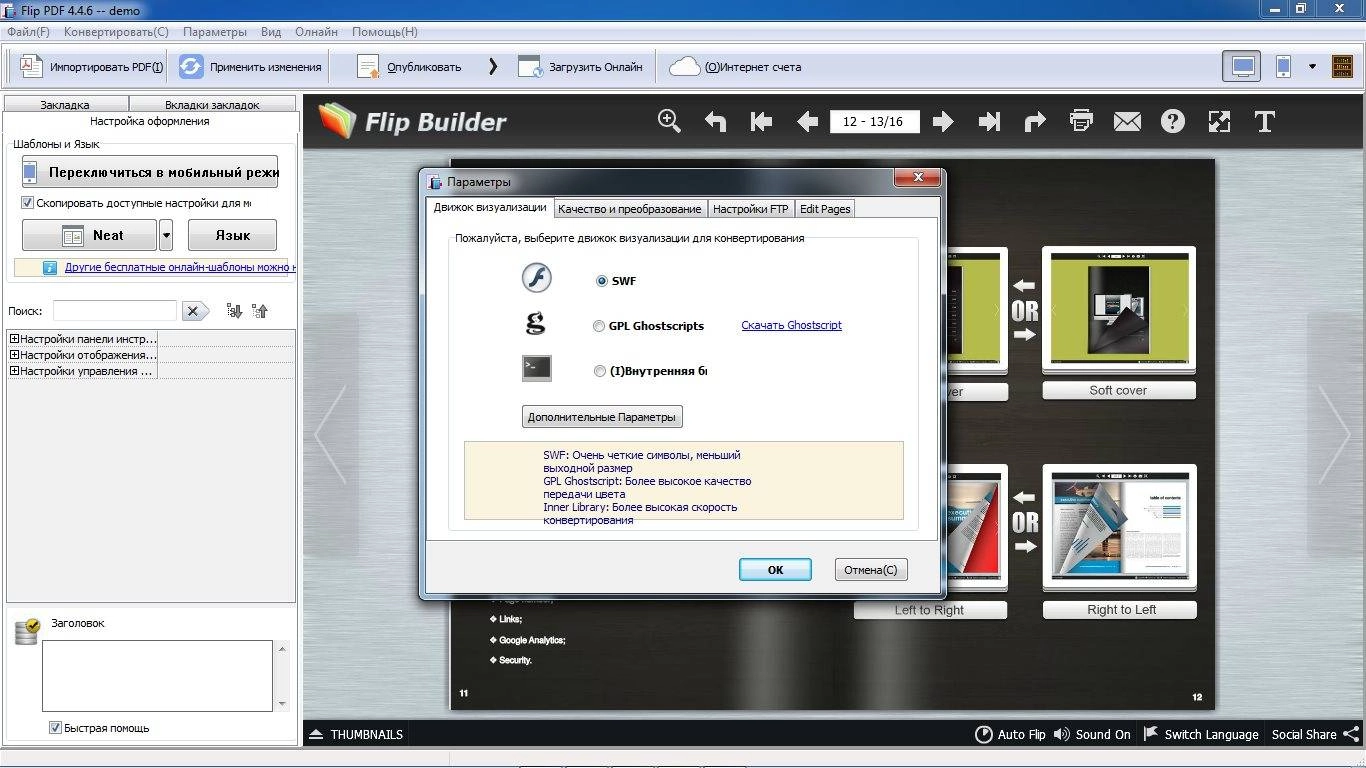Open the bookshelf icon at top right
This screenshot has height=768, width=1366.
pyautogui.click(x=1343, y=67)
